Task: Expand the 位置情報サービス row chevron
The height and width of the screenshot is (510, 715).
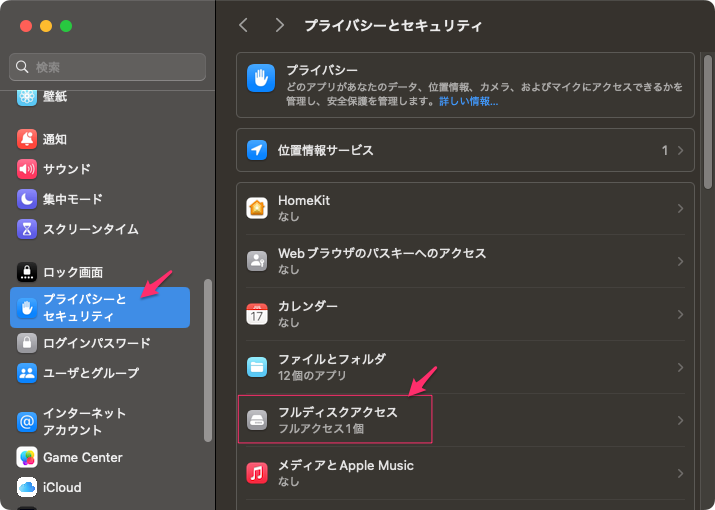Action: tap(680, 151)
